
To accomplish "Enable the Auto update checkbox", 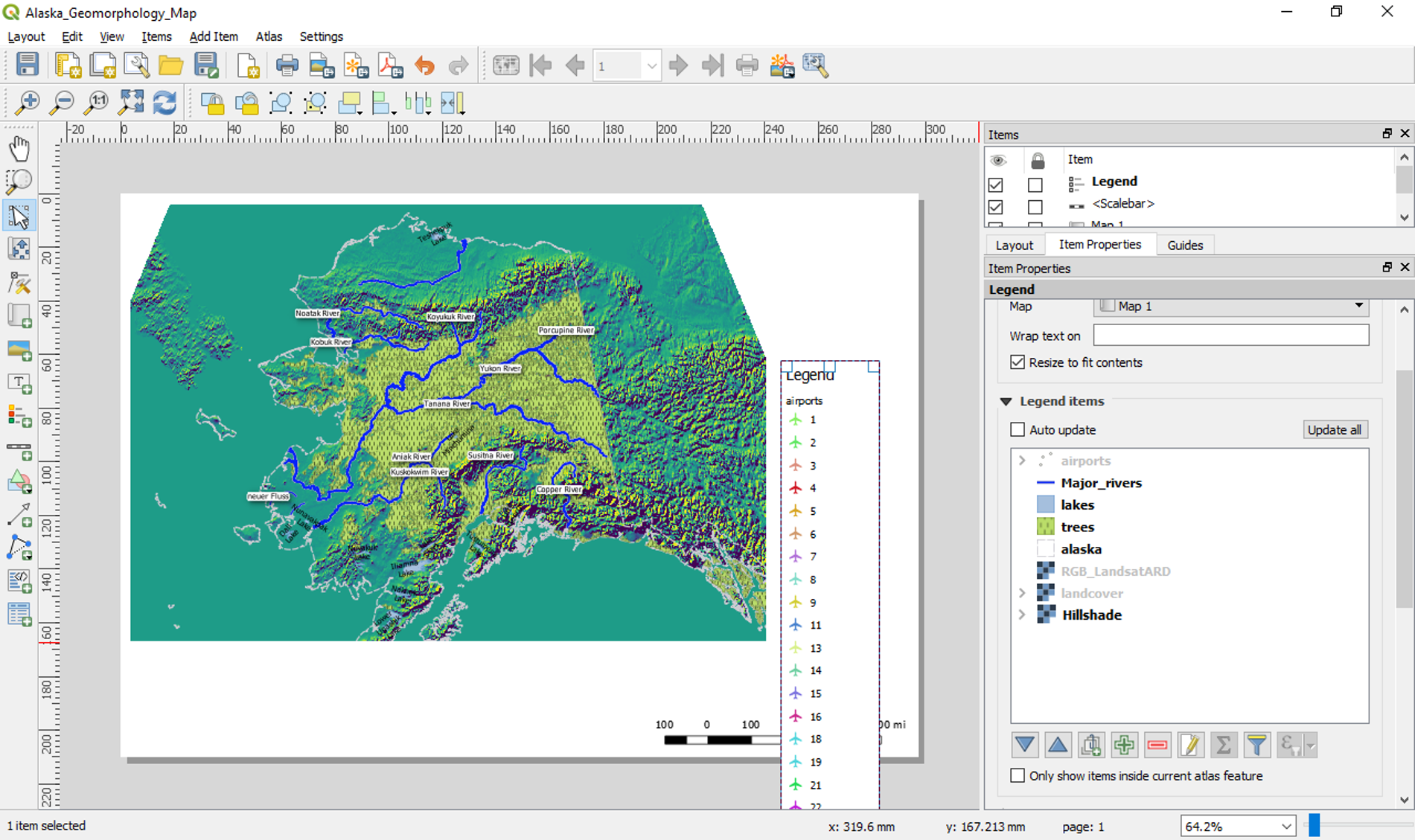I will (x=1018, y=429).
